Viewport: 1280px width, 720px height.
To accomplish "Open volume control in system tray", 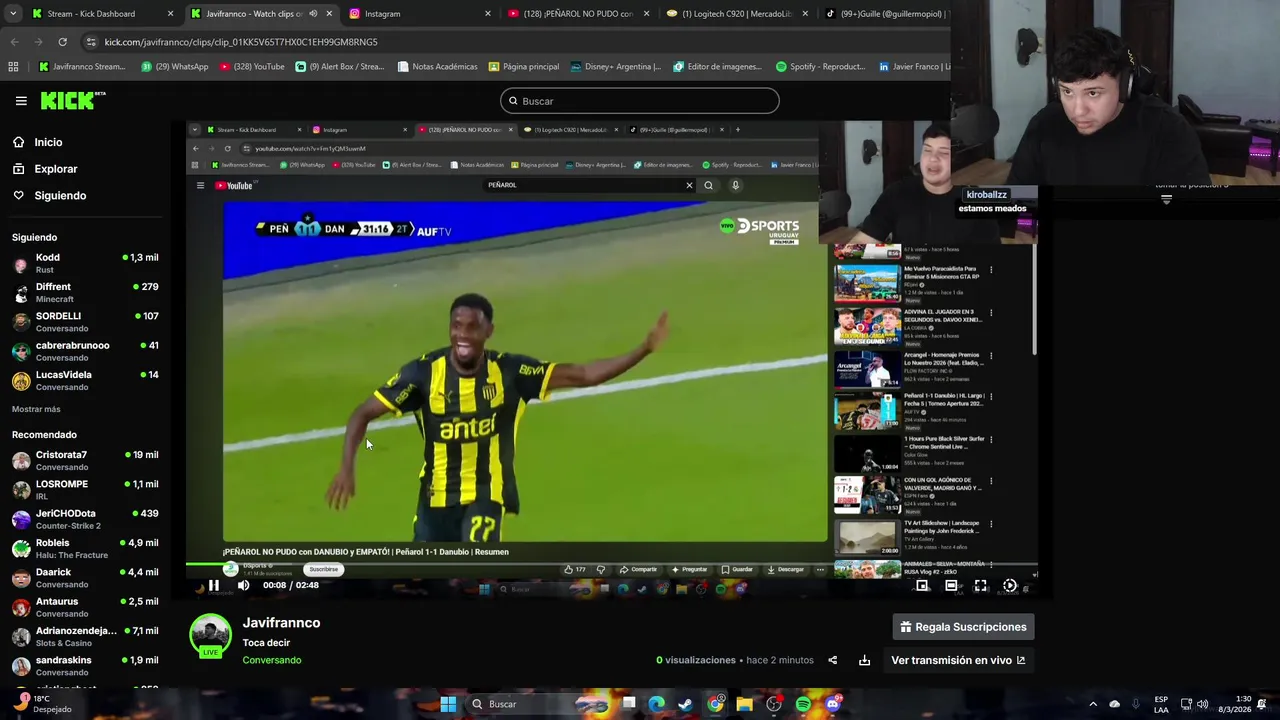I will click(x=1202, y=704).
